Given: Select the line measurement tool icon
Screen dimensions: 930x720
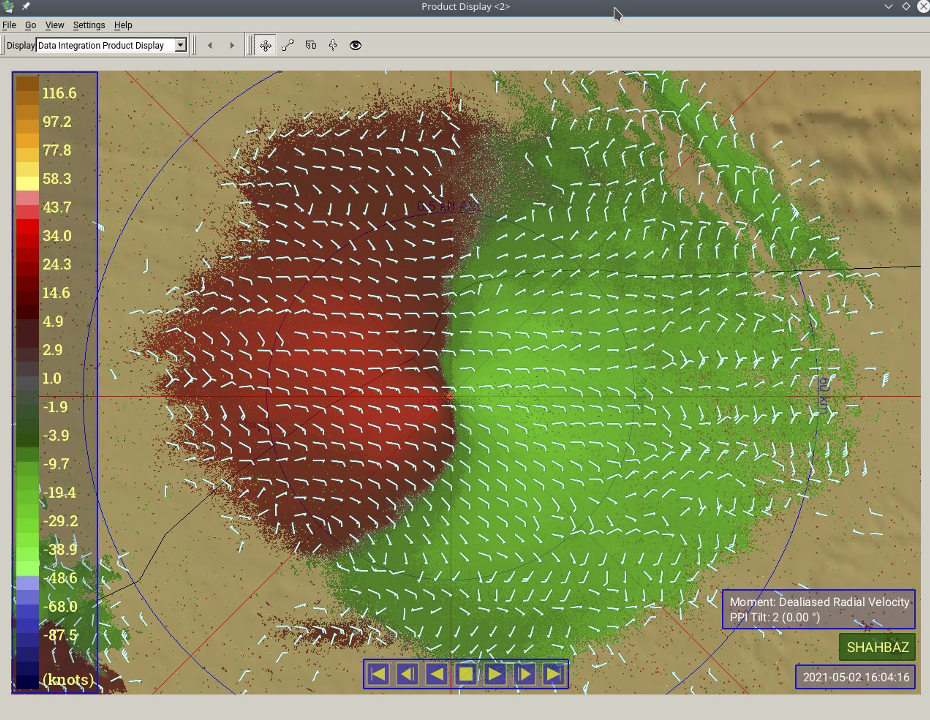Looking at the screenshot, I should (x=288, y=45).
